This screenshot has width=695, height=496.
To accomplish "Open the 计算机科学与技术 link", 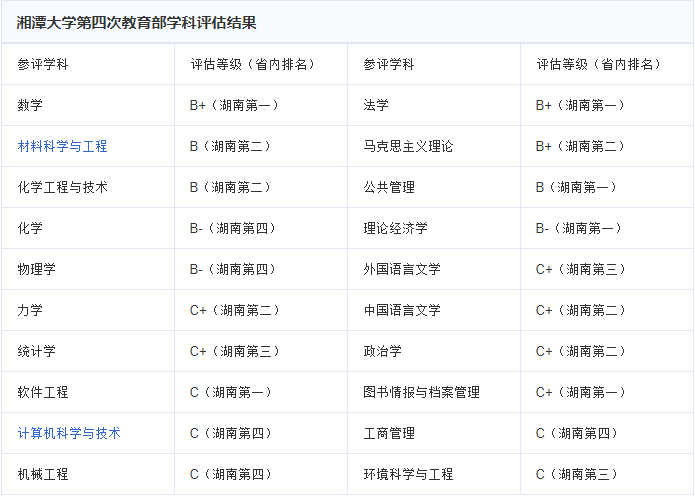I will tap(69, 433).
